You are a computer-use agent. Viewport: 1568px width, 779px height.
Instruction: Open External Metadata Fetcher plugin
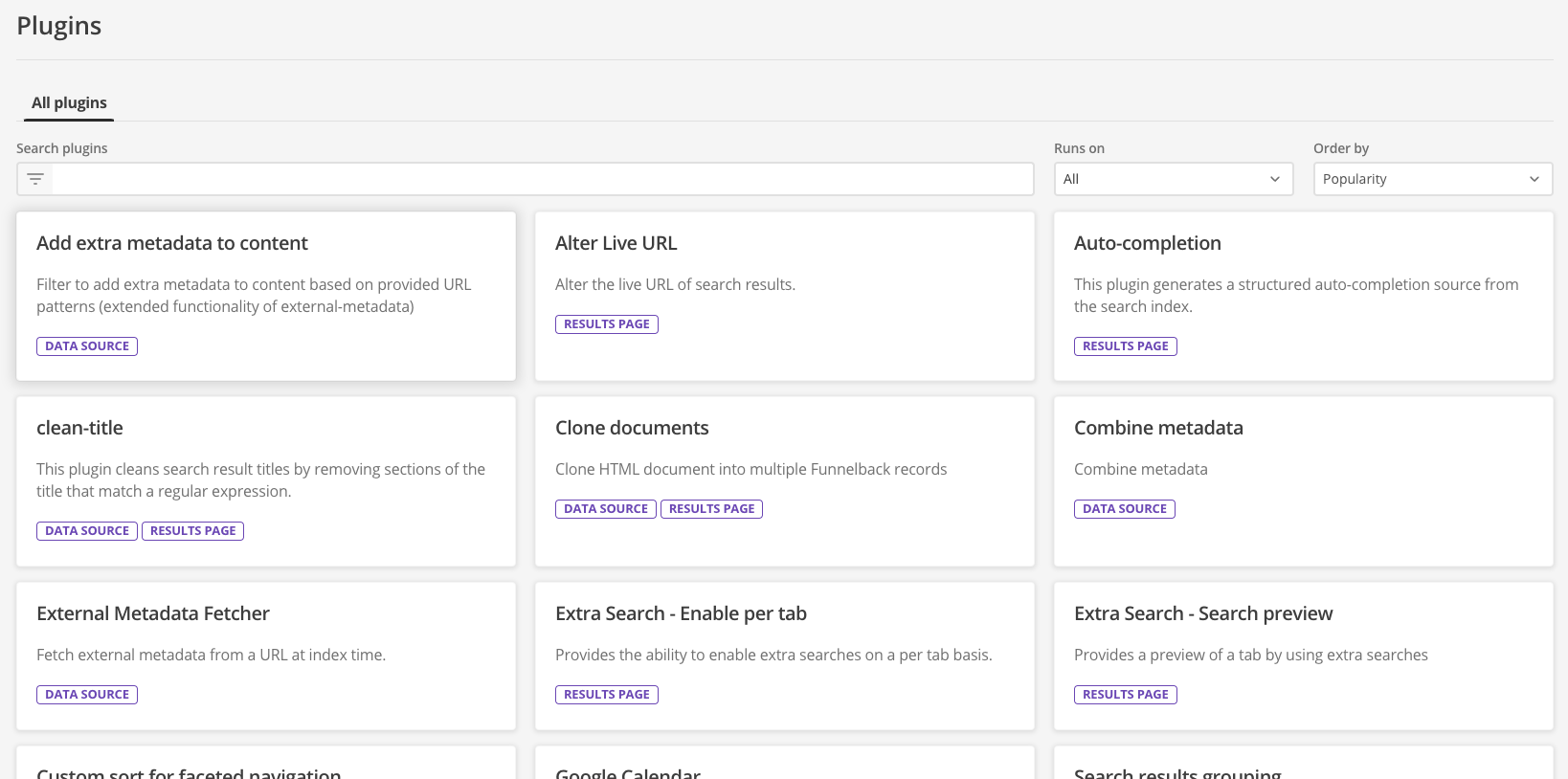(153, 613)
